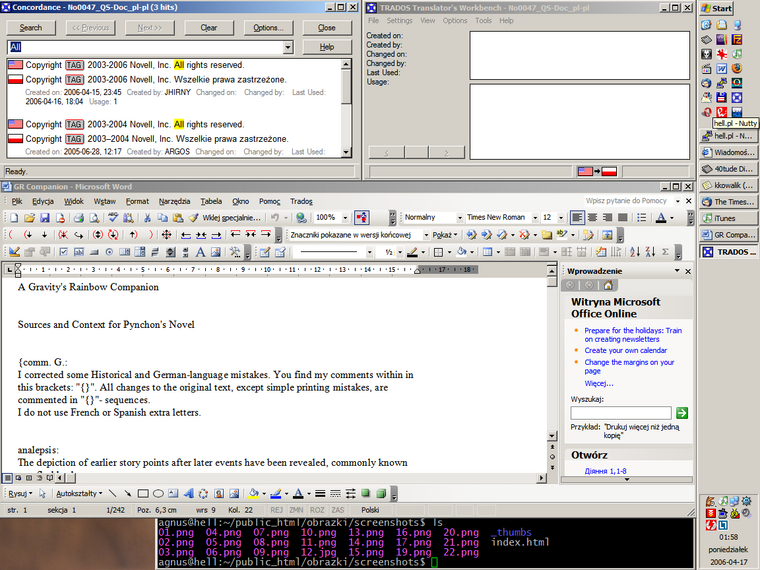Click the AutoSum sigma icon
The image size is (760, 570).
click(665, 252)
